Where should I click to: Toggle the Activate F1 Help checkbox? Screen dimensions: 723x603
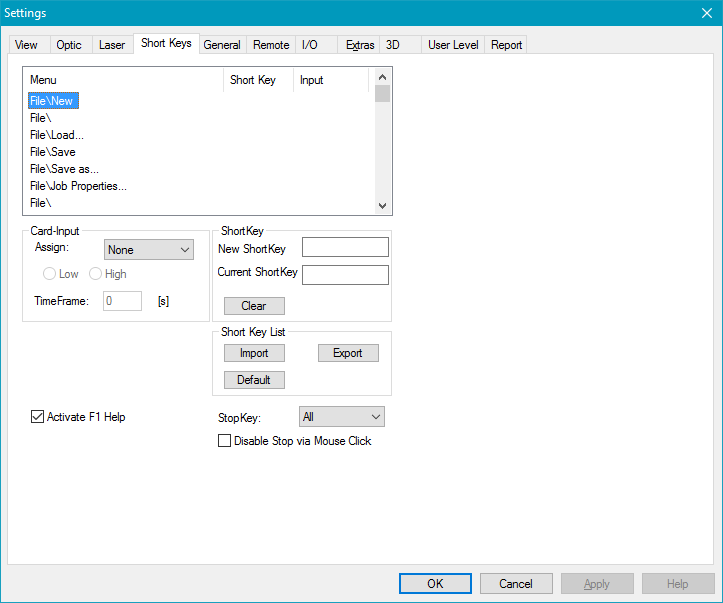tap(38, 417)
